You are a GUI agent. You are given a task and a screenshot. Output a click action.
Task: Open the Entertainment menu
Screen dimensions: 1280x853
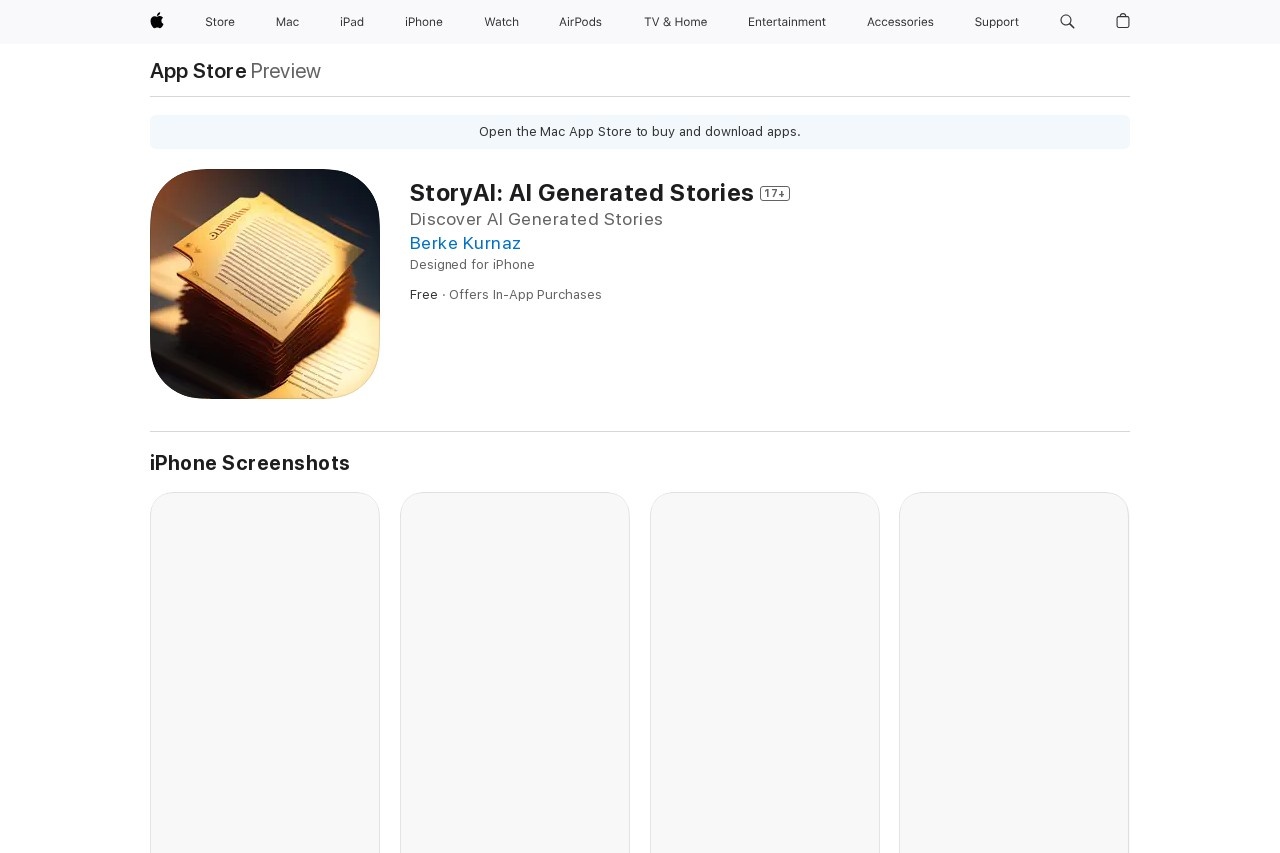[x=787, y=22]
